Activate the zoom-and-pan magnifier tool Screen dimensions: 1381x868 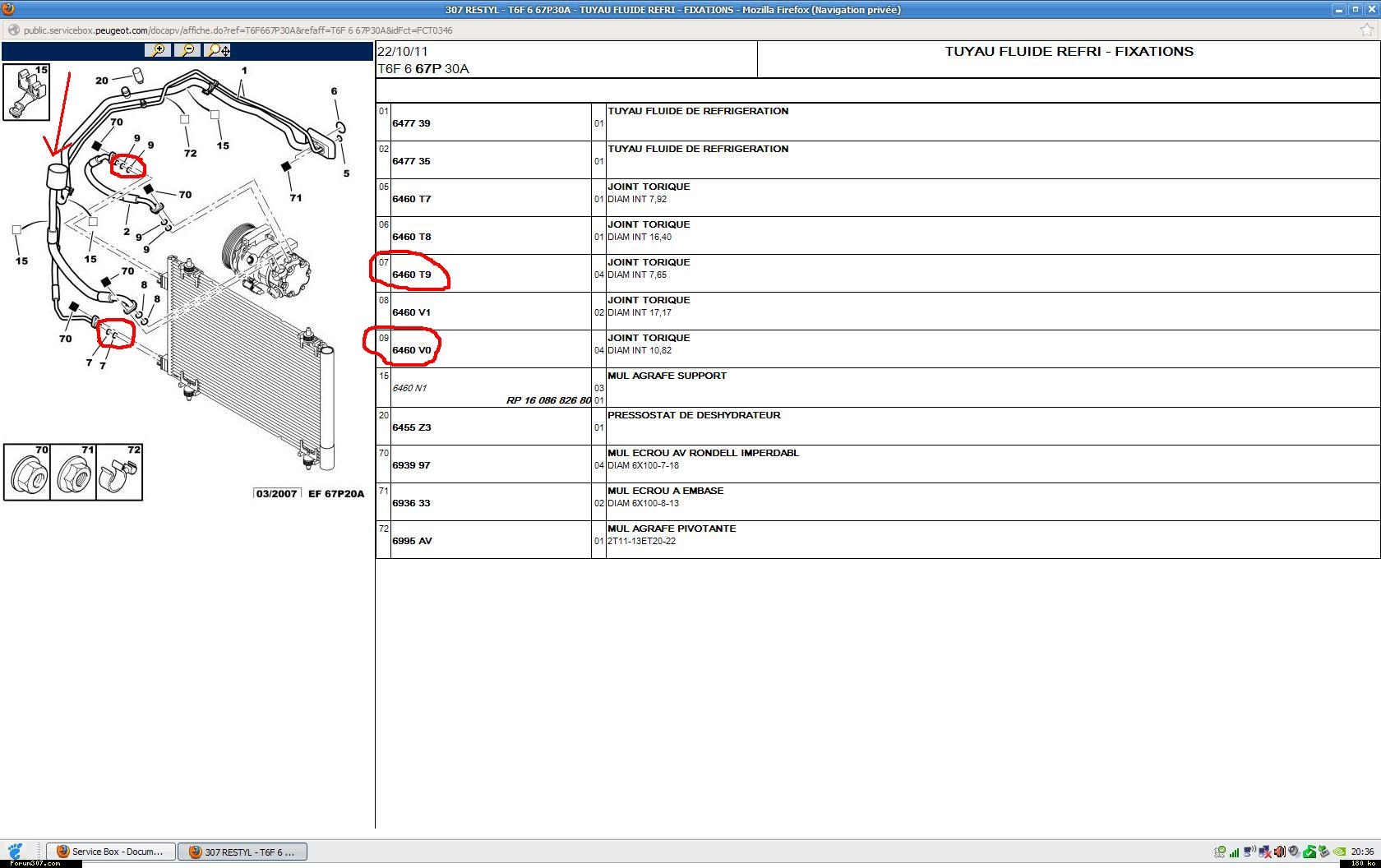[x=218, y=50]
